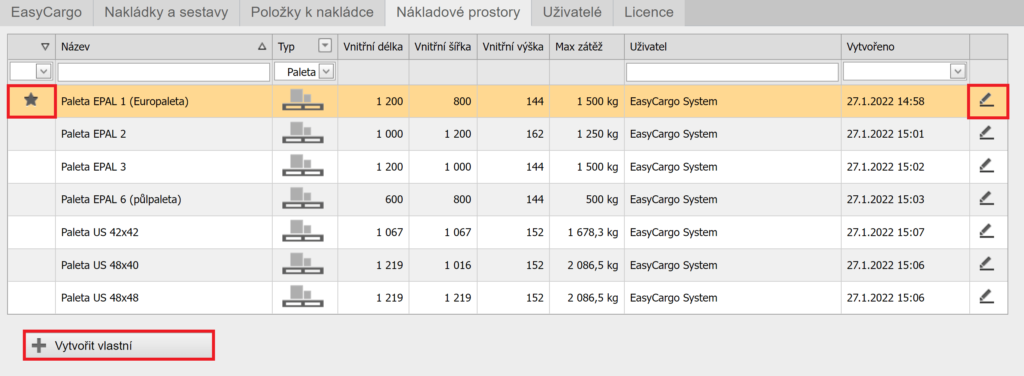Click the pallet type icon of Paleta EPAL 3
Image resolution: width=1024 pixels, height=376 pixels.
[303, 166]
